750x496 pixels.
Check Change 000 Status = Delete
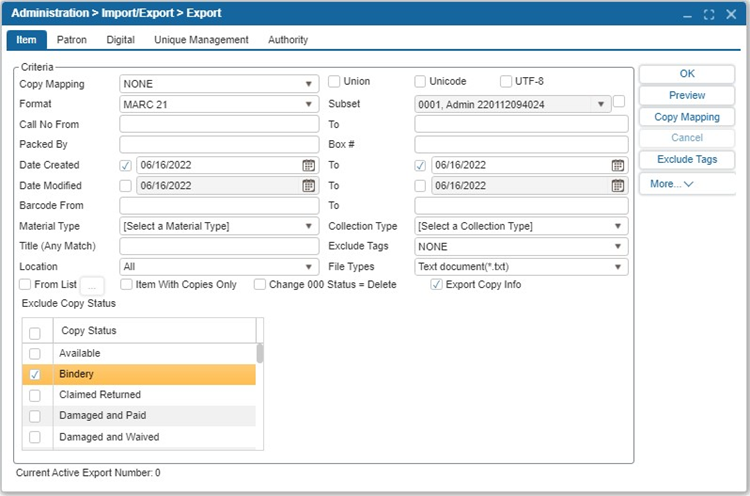click(260, 285)
